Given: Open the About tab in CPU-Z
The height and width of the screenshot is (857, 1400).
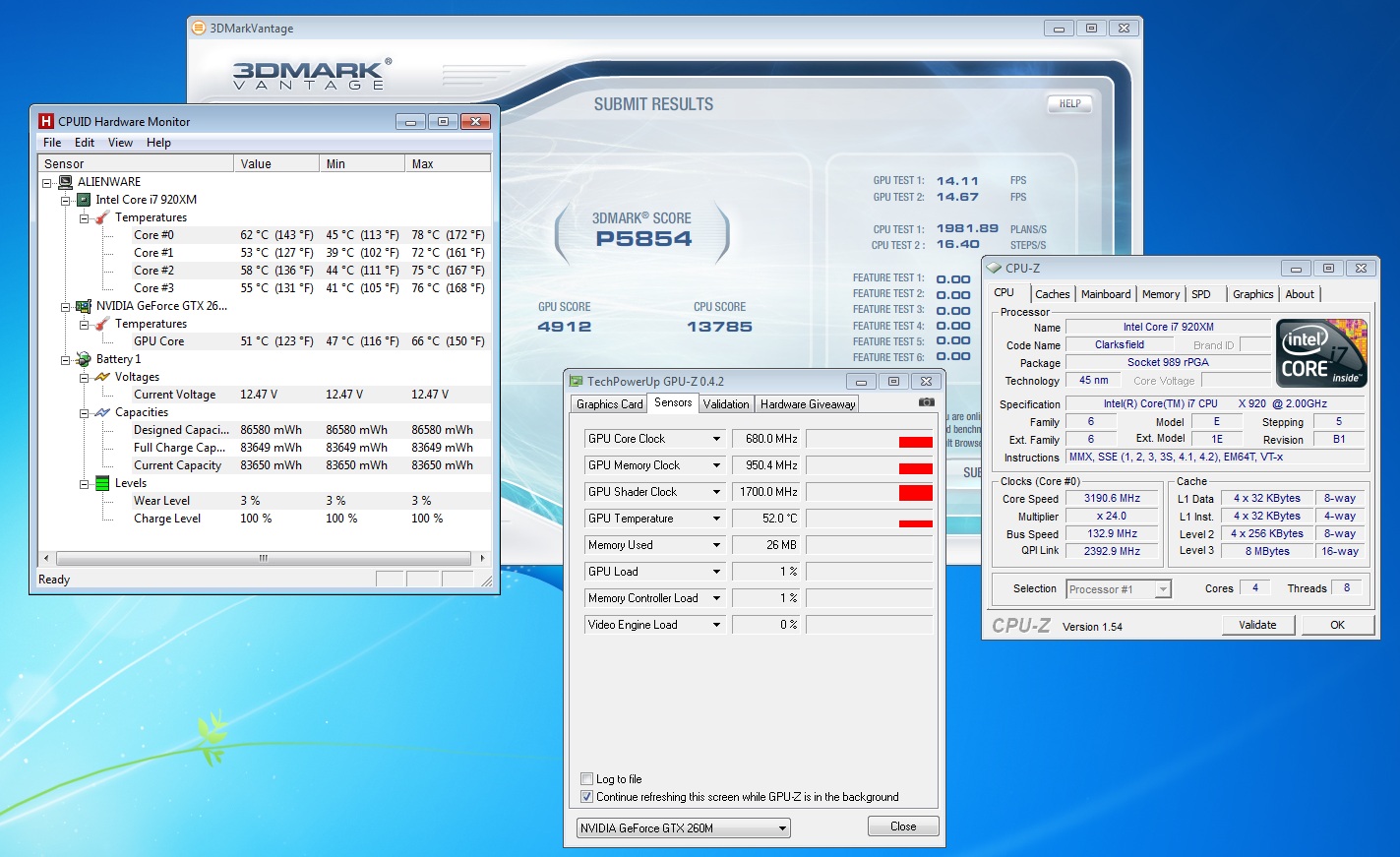Looking at the screenshot, I should [1300, 294].
